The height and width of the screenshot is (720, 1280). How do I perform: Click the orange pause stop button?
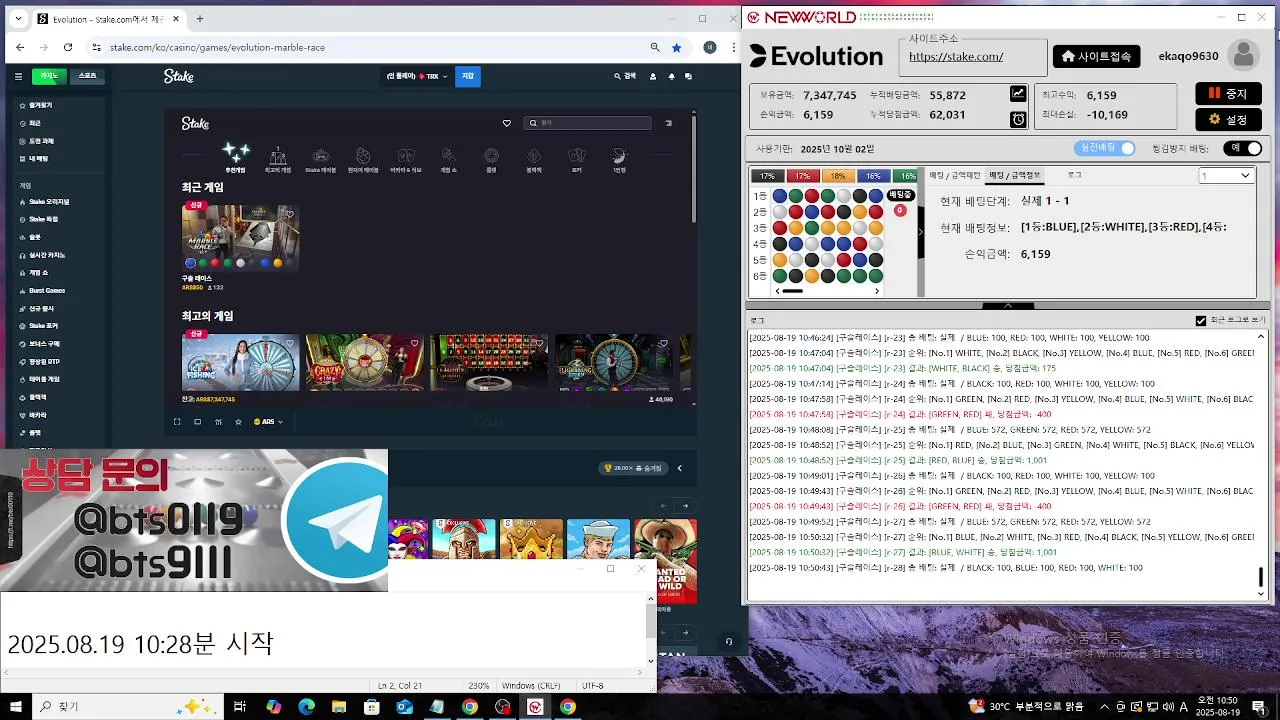click(x=1228, y=93)
